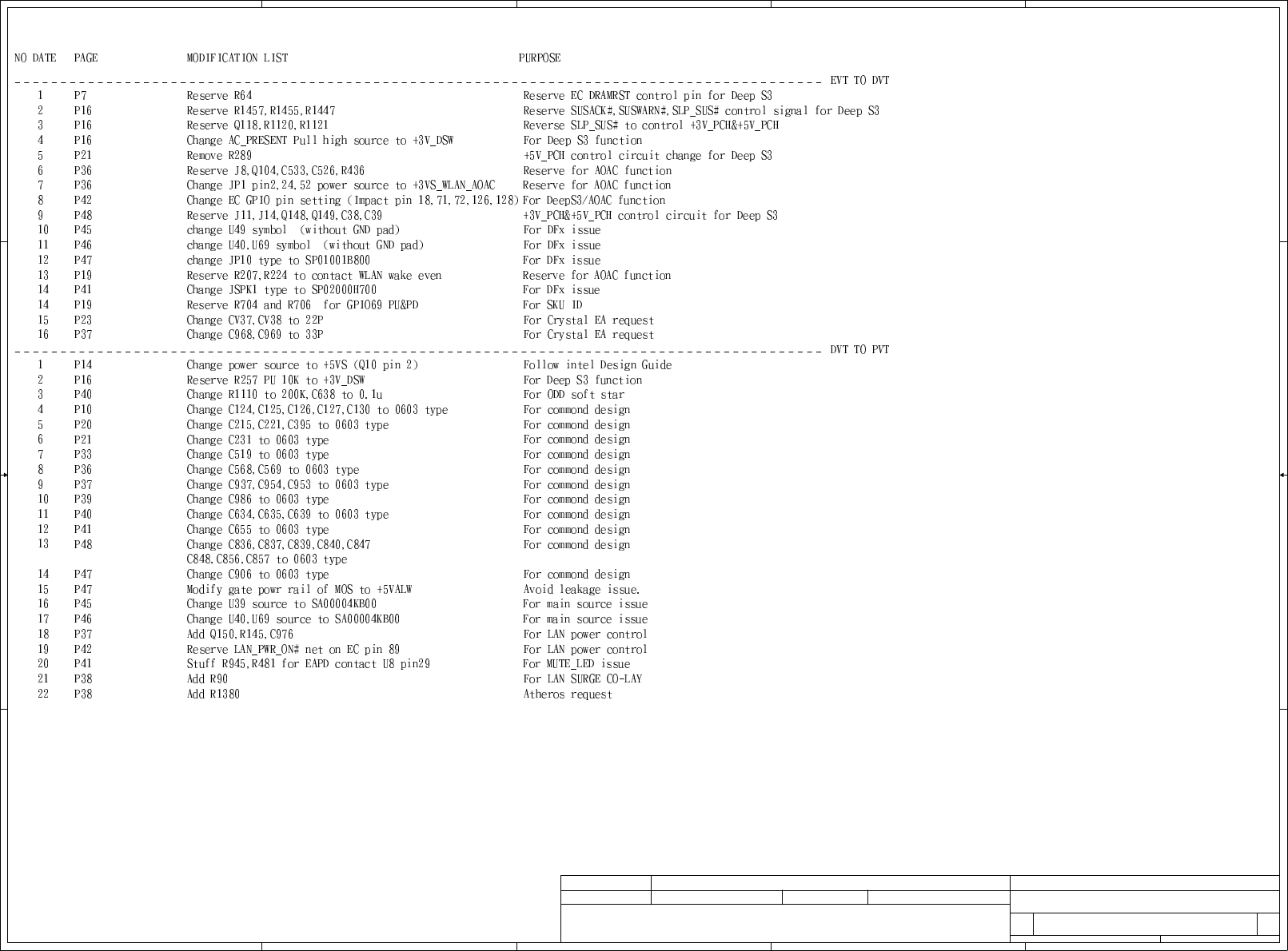Click 'Remove R289' modification text

(x=219, y=155)
